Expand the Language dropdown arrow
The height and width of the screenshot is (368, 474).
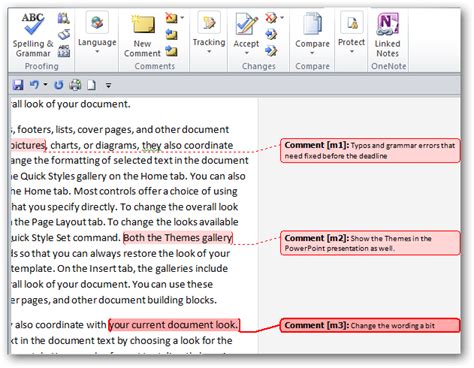(x=97, y=52)
